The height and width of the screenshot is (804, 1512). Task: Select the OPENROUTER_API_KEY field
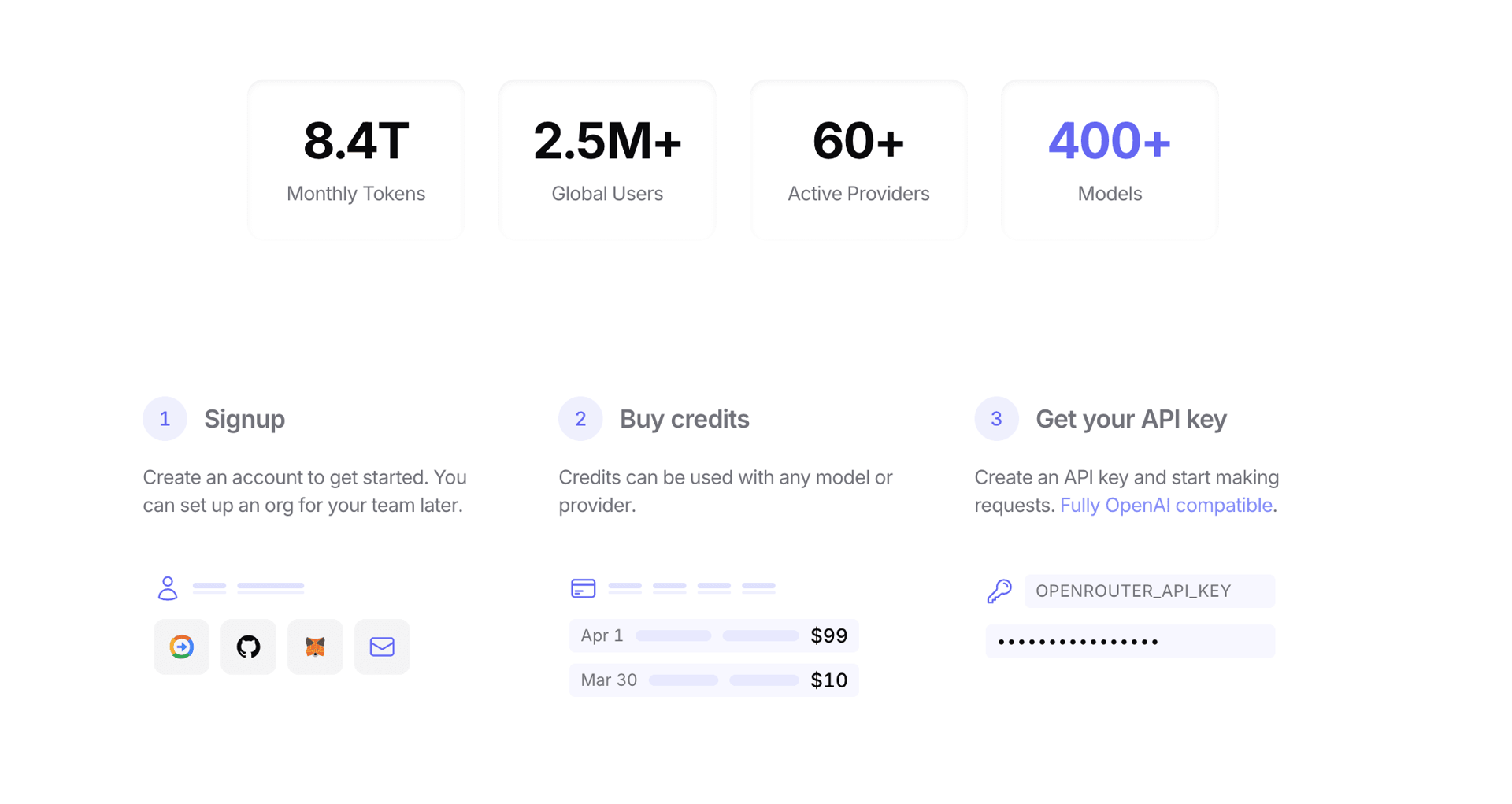1149,591
